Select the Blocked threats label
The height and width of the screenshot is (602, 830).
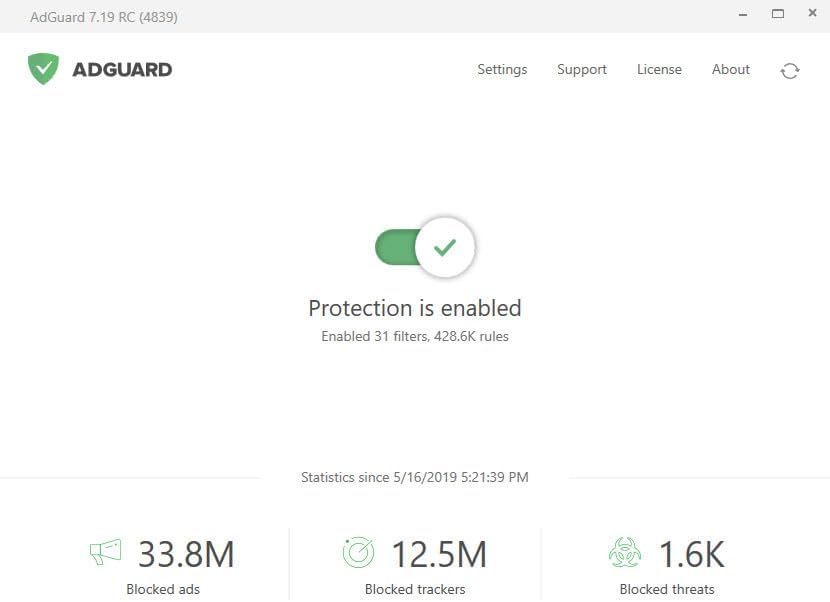click(667, 589)
